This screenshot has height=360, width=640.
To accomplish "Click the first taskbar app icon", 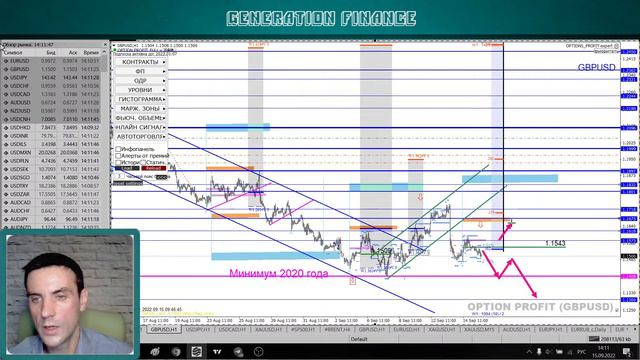I will click(155, 351).
